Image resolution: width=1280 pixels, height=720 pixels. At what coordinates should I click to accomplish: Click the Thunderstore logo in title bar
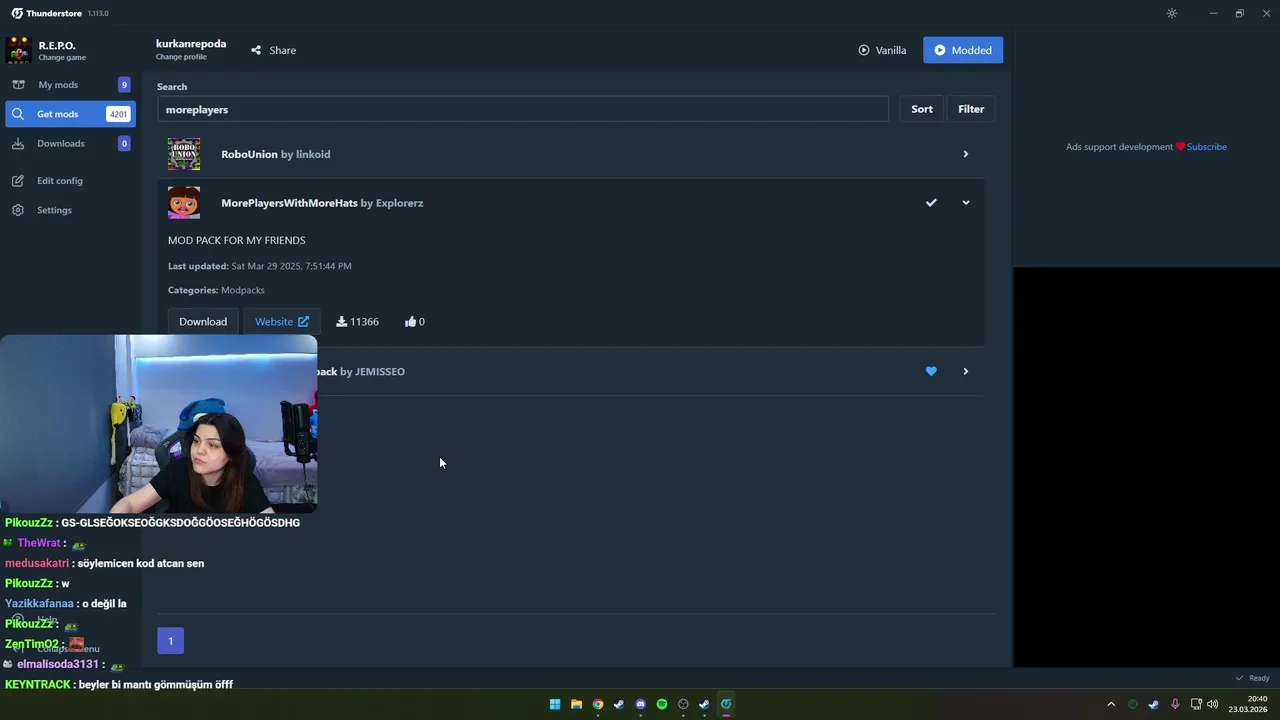point(17,13)
